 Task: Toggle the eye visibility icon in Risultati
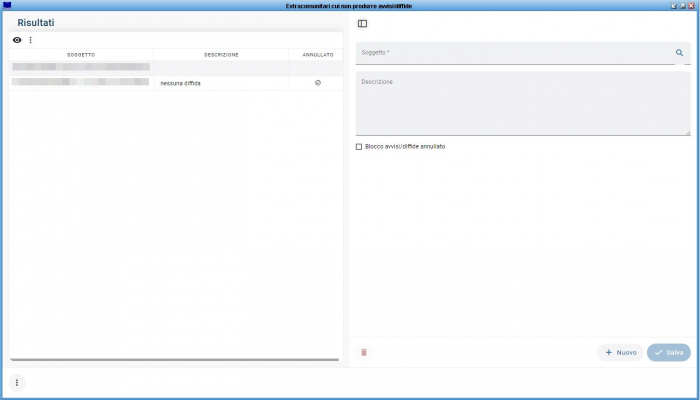(17, 40)
